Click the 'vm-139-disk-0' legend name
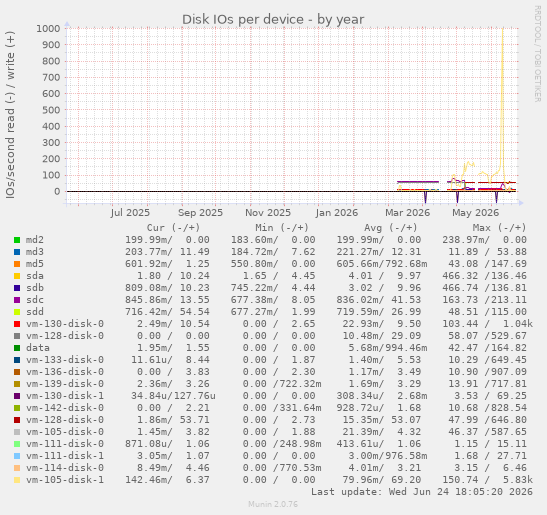This screenshot has height=515, width=547. 65,383
